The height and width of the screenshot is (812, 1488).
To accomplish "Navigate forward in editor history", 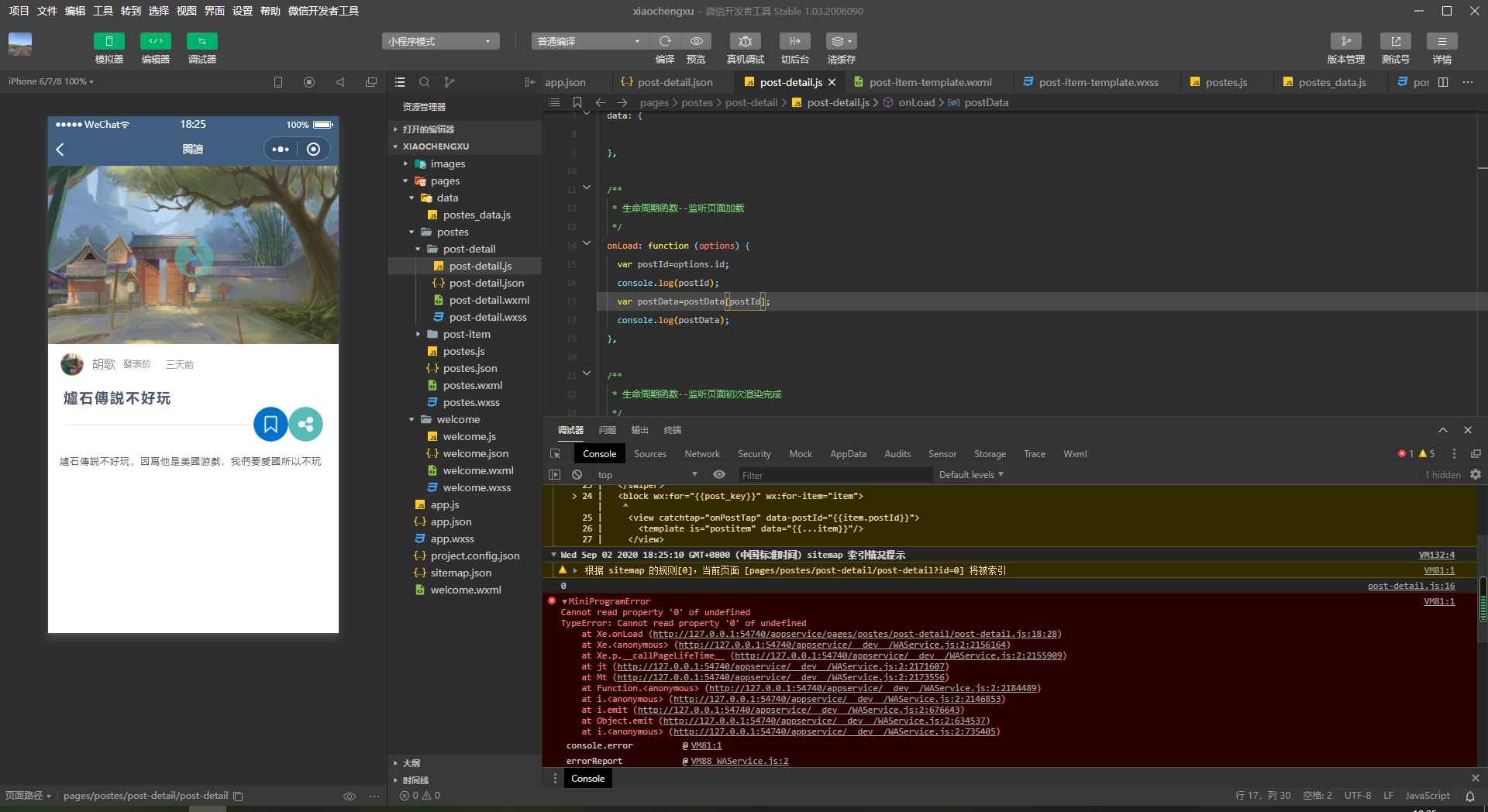I will click(x=622, y=102).
